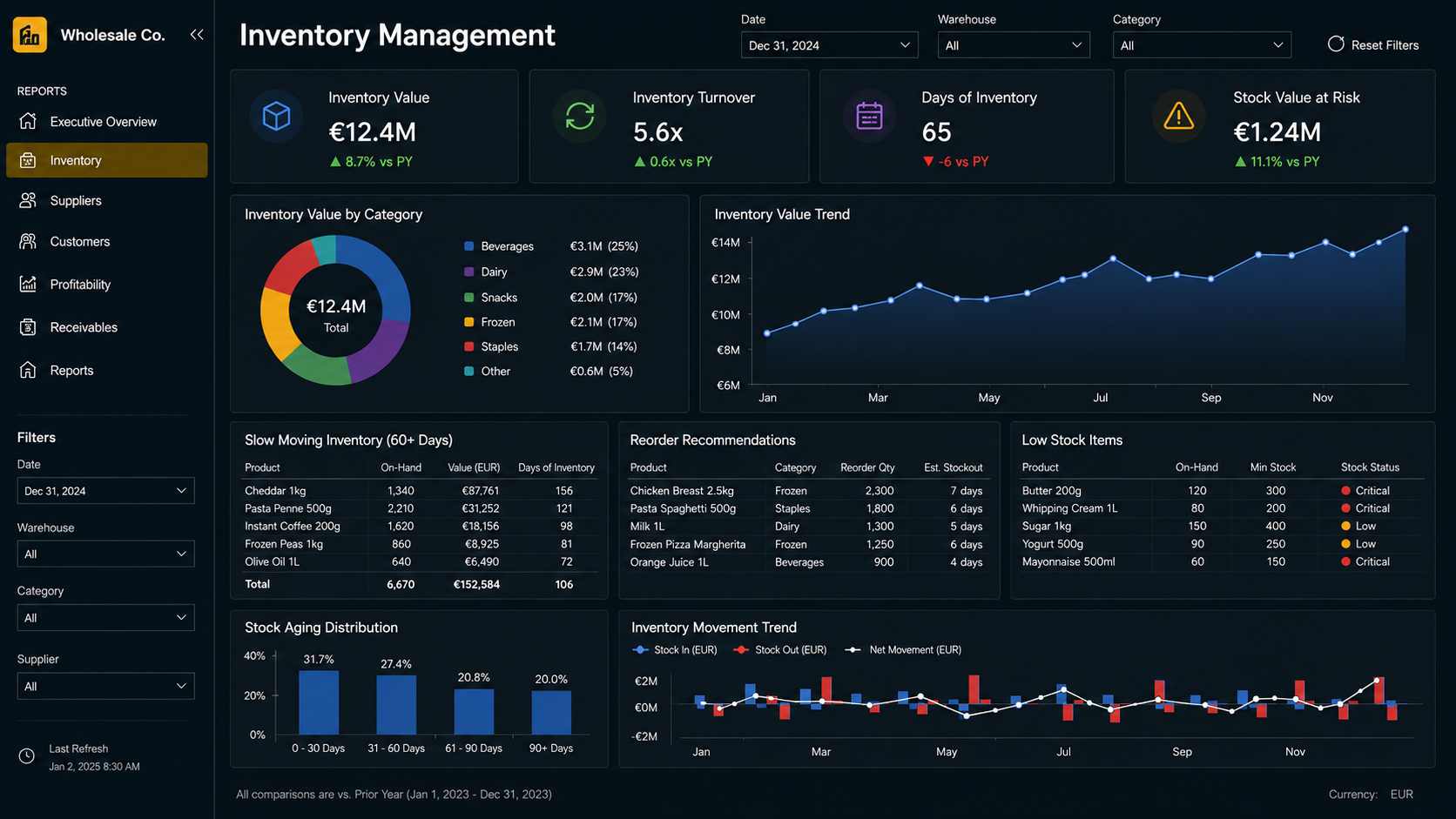The width and height of the screenshot is (1456, 819).
Task: Open the Receivables report
Action: click(106, 327)
